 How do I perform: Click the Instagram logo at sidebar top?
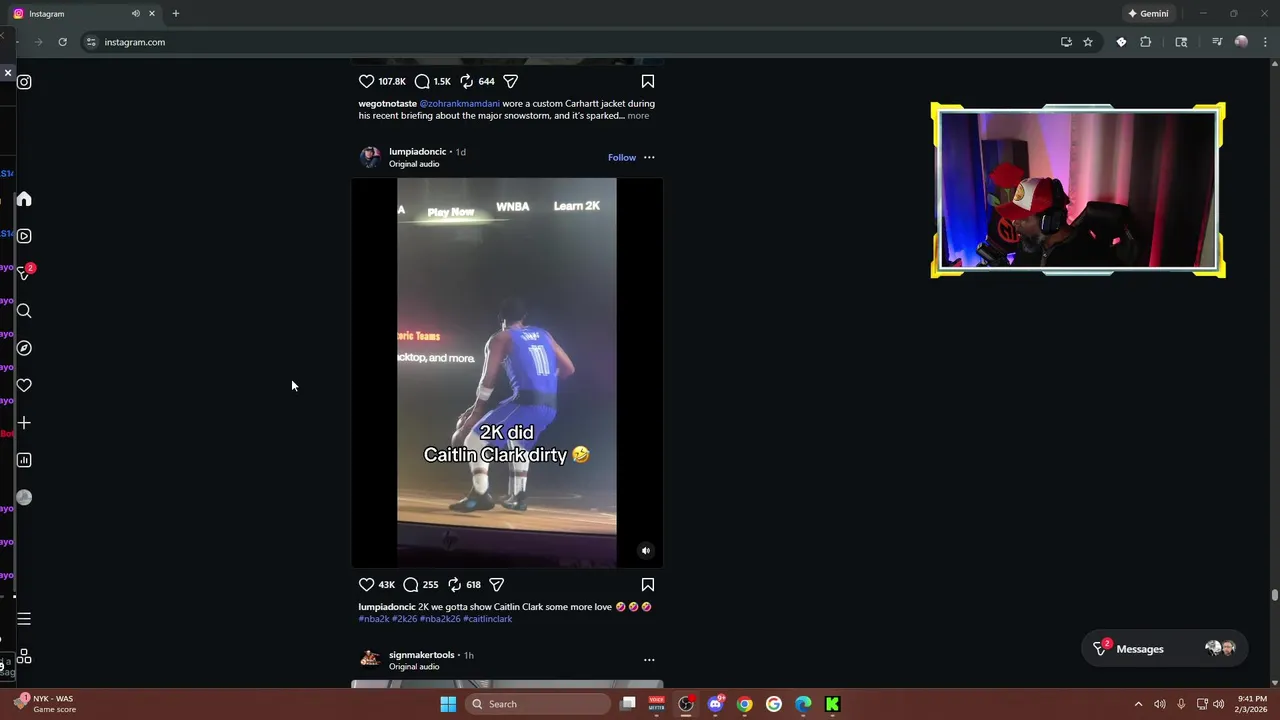24,82
